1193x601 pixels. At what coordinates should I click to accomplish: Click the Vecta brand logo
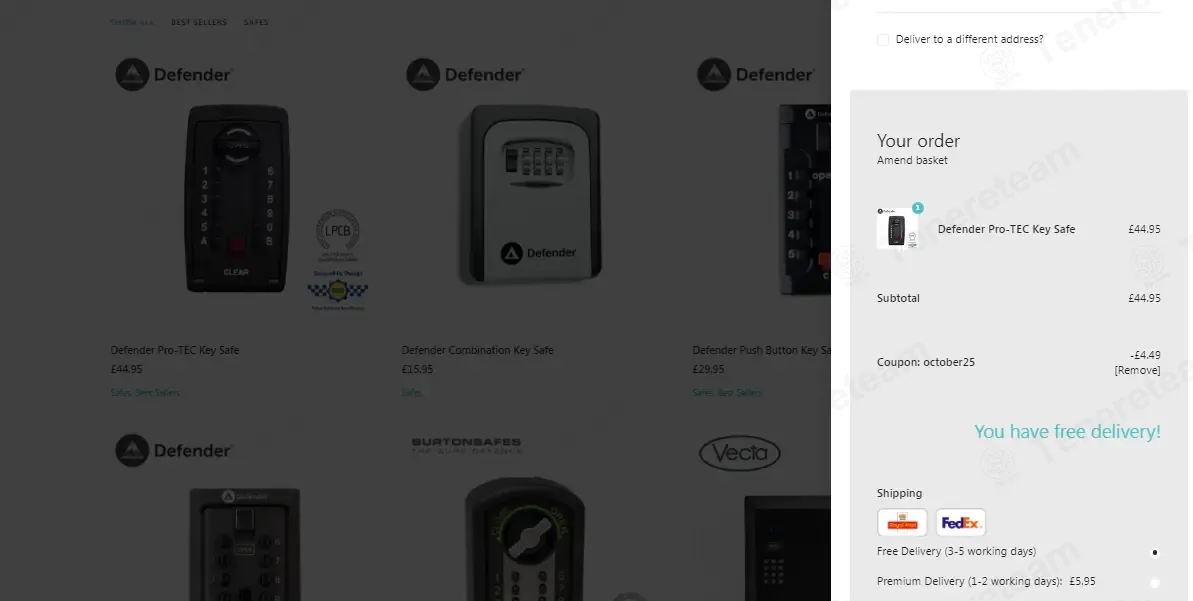point(740,453)
